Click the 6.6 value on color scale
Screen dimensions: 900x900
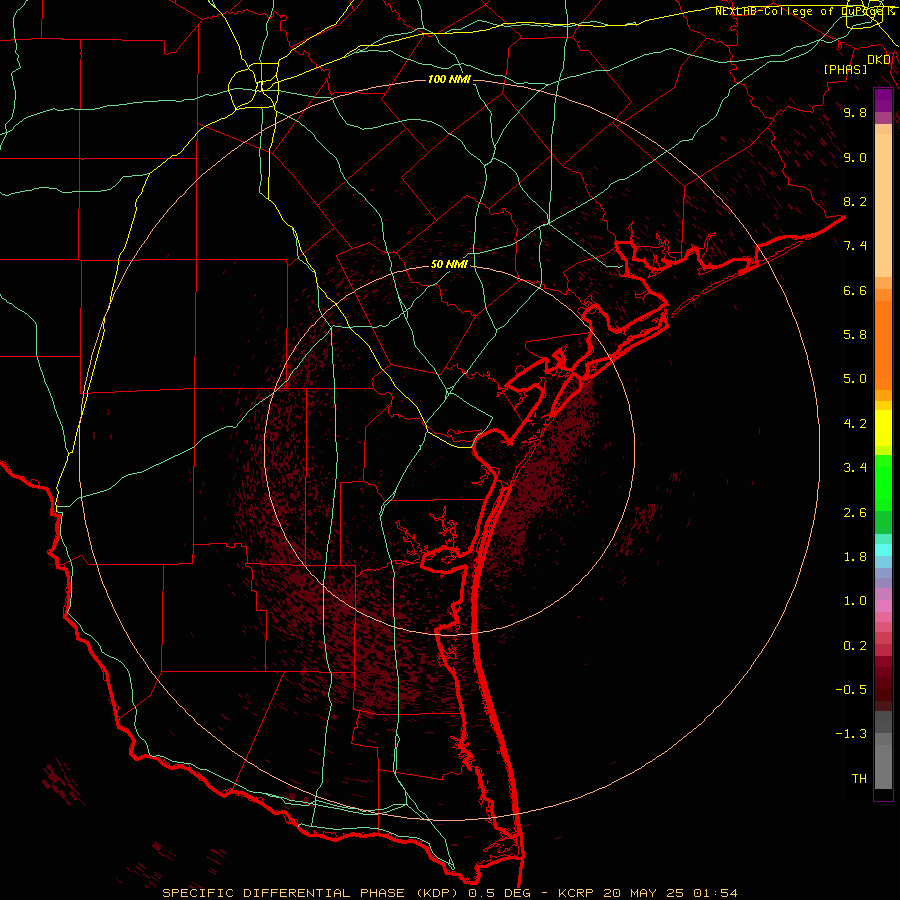coord(855,290)
